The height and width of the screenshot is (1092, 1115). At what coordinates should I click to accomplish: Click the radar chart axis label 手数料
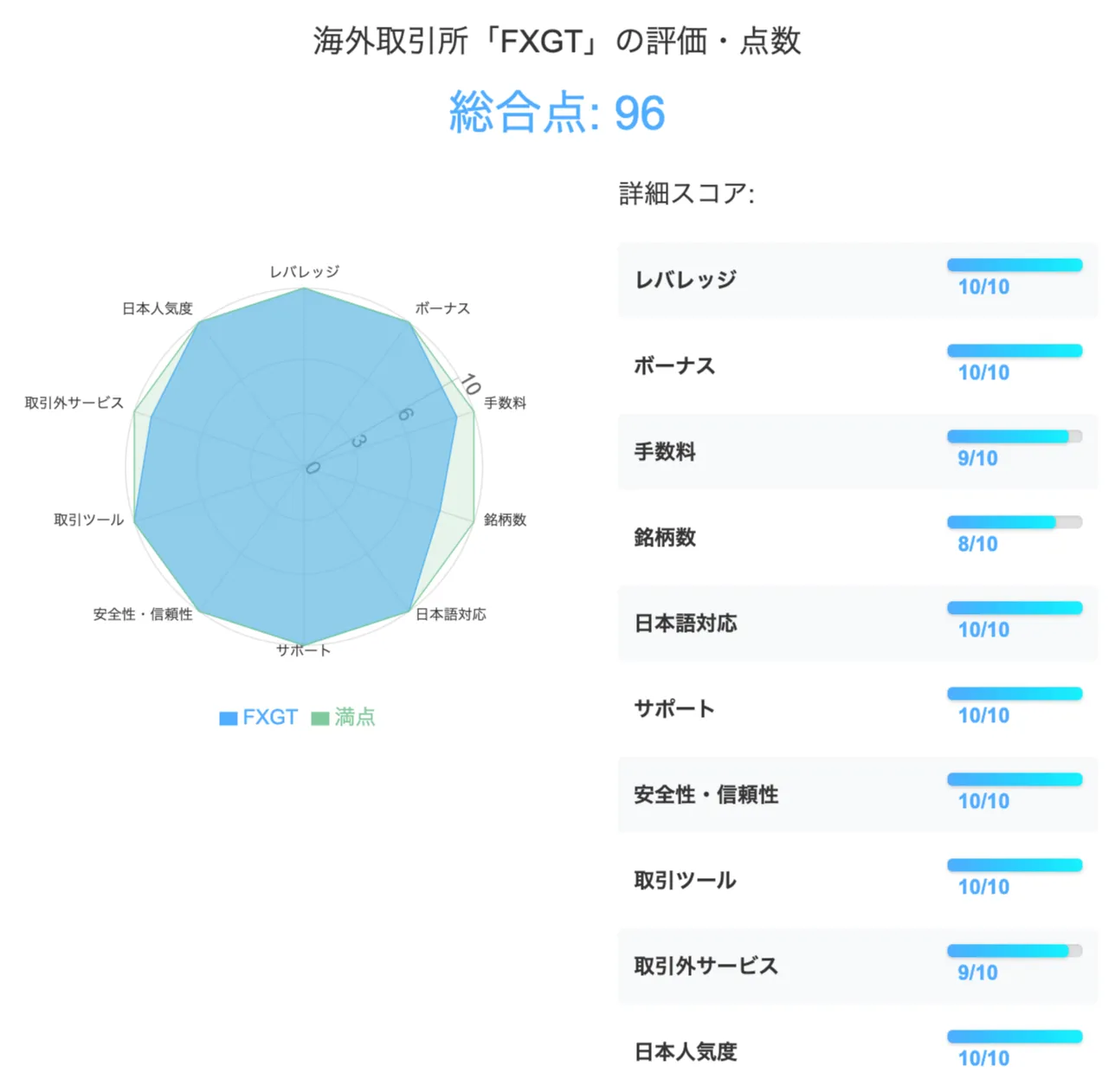click(505, 403)
